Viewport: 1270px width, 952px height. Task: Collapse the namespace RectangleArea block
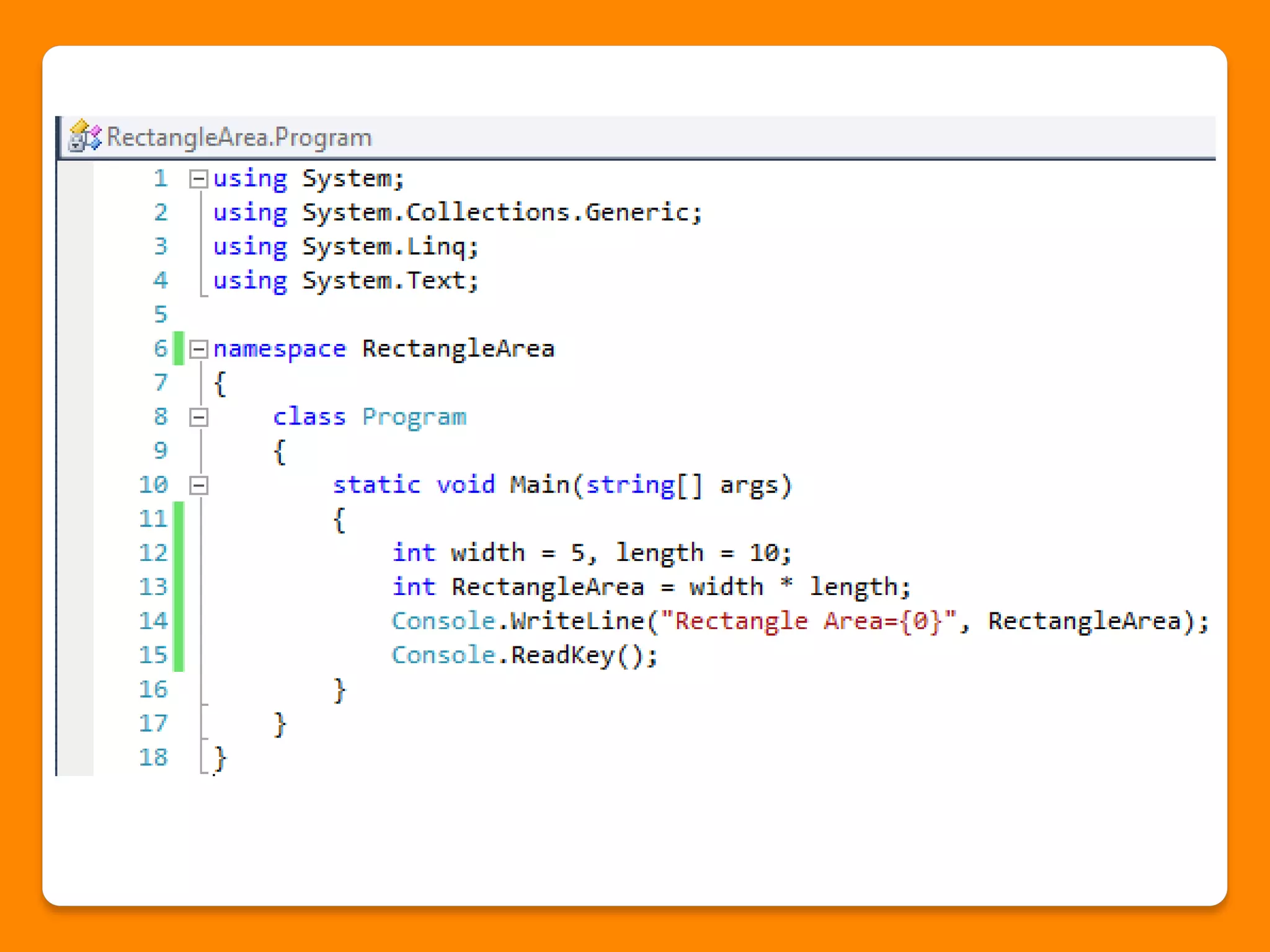[198, 349]
